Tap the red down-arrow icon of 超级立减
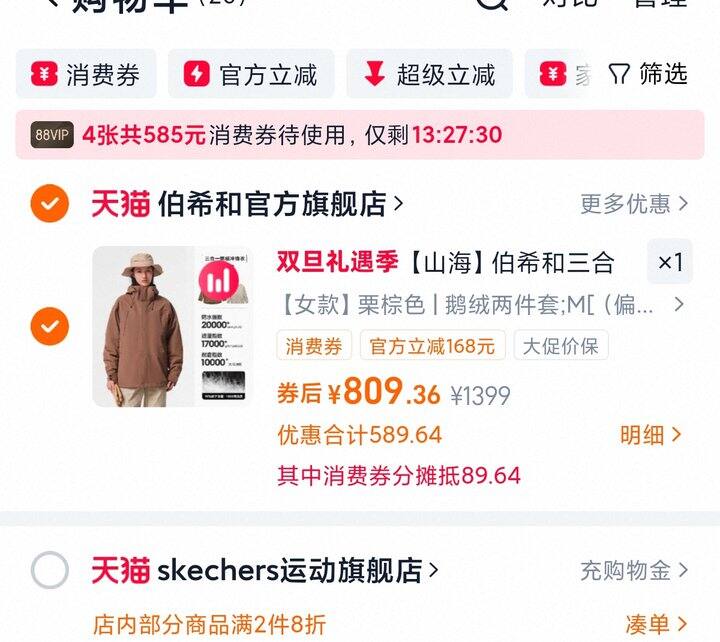The width and height of the screenshot is (720, 642). pyautogui.click(x=374, y=73)
